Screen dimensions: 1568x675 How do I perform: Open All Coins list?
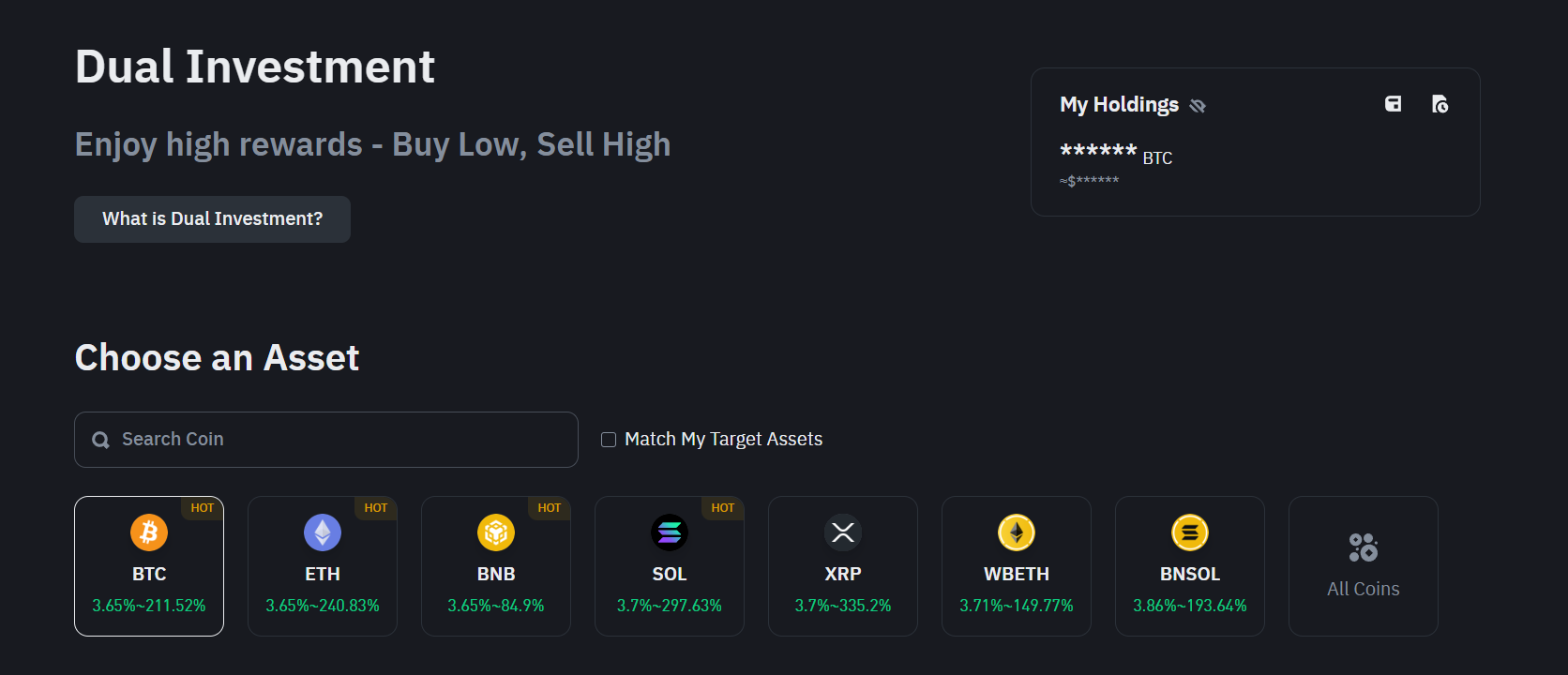point(1363,566)
